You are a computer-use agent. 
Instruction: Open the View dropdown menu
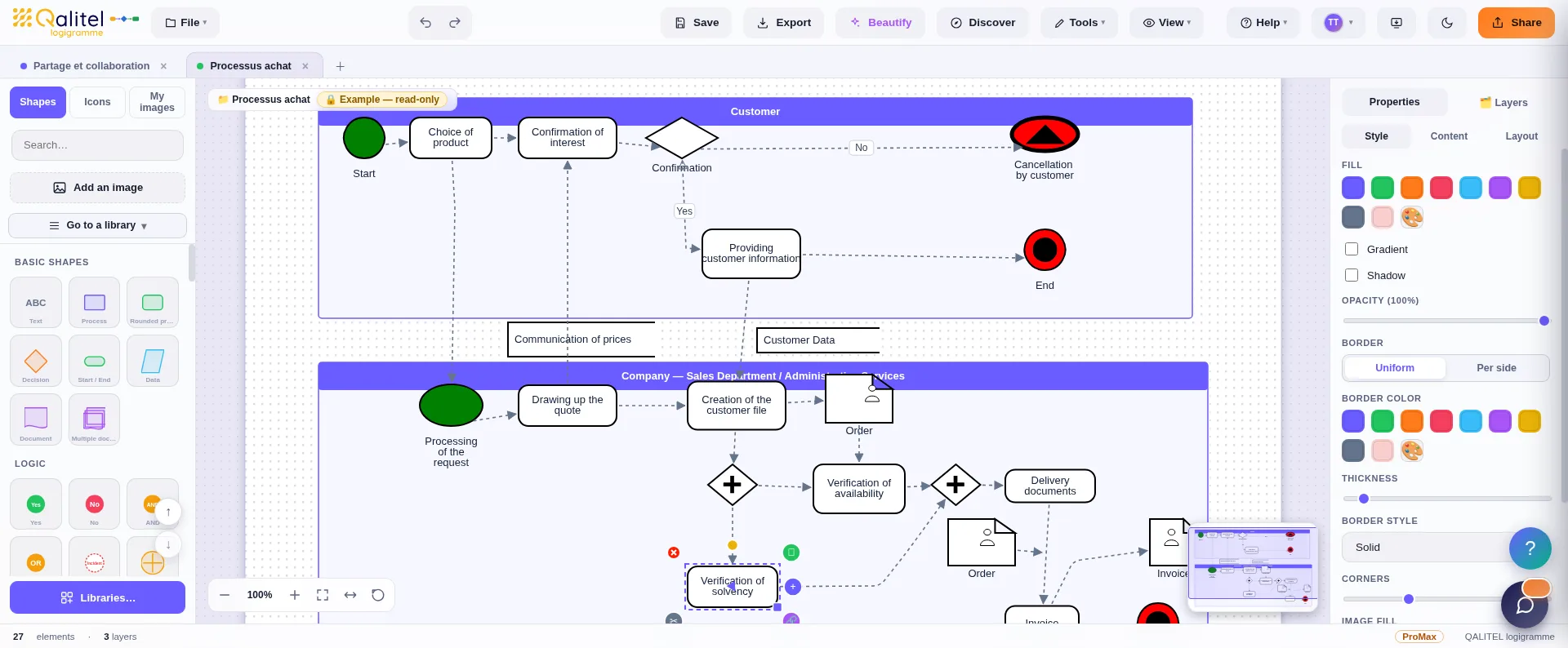[1167, 23]
